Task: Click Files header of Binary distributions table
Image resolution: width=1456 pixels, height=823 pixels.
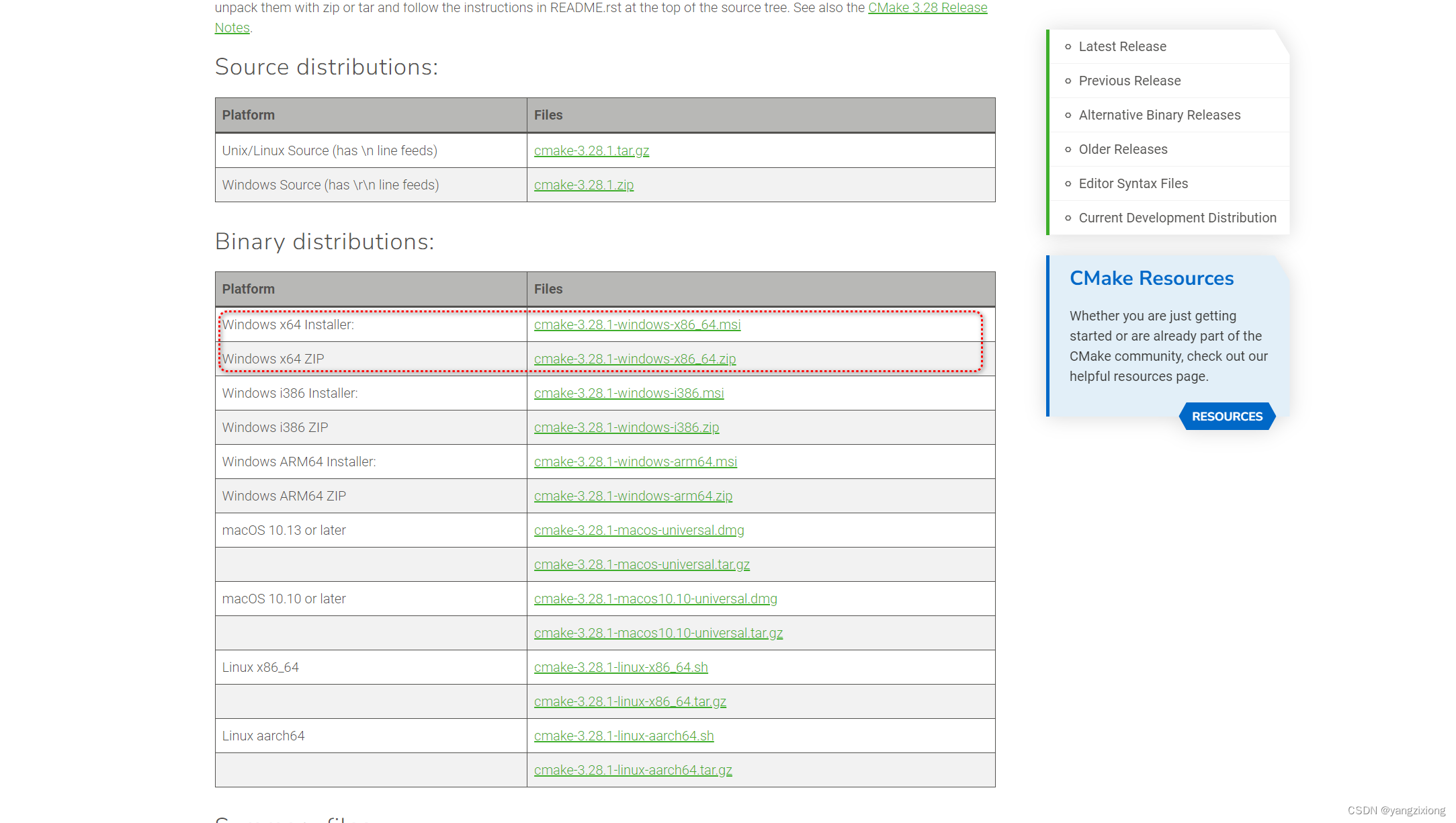Action: point(761,289)
